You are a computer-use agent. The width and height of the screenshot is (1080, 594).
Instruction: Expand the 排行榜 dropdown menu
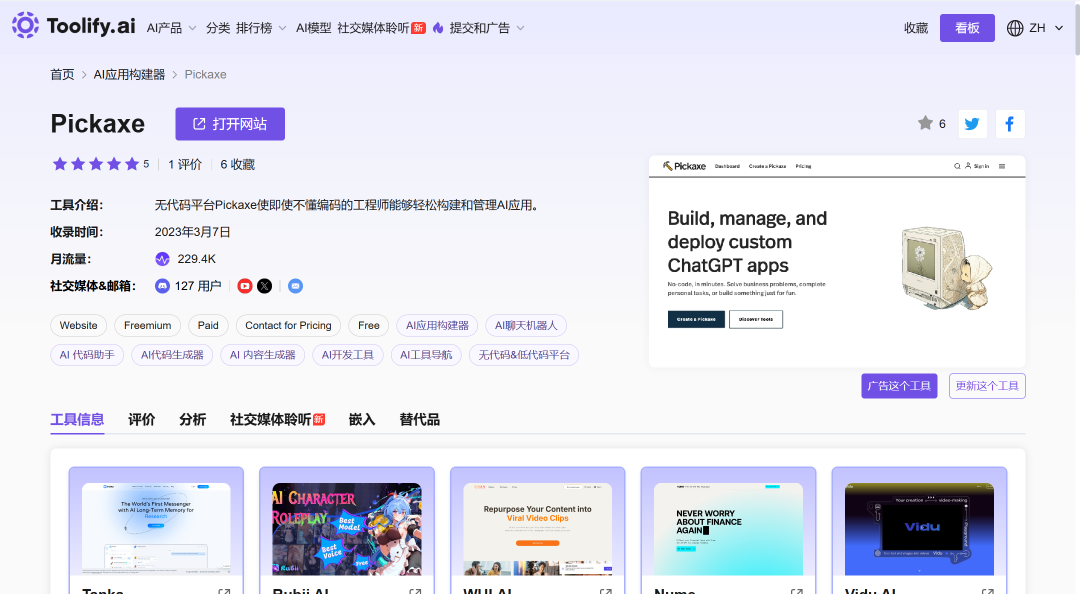click(x=261, y=28)
